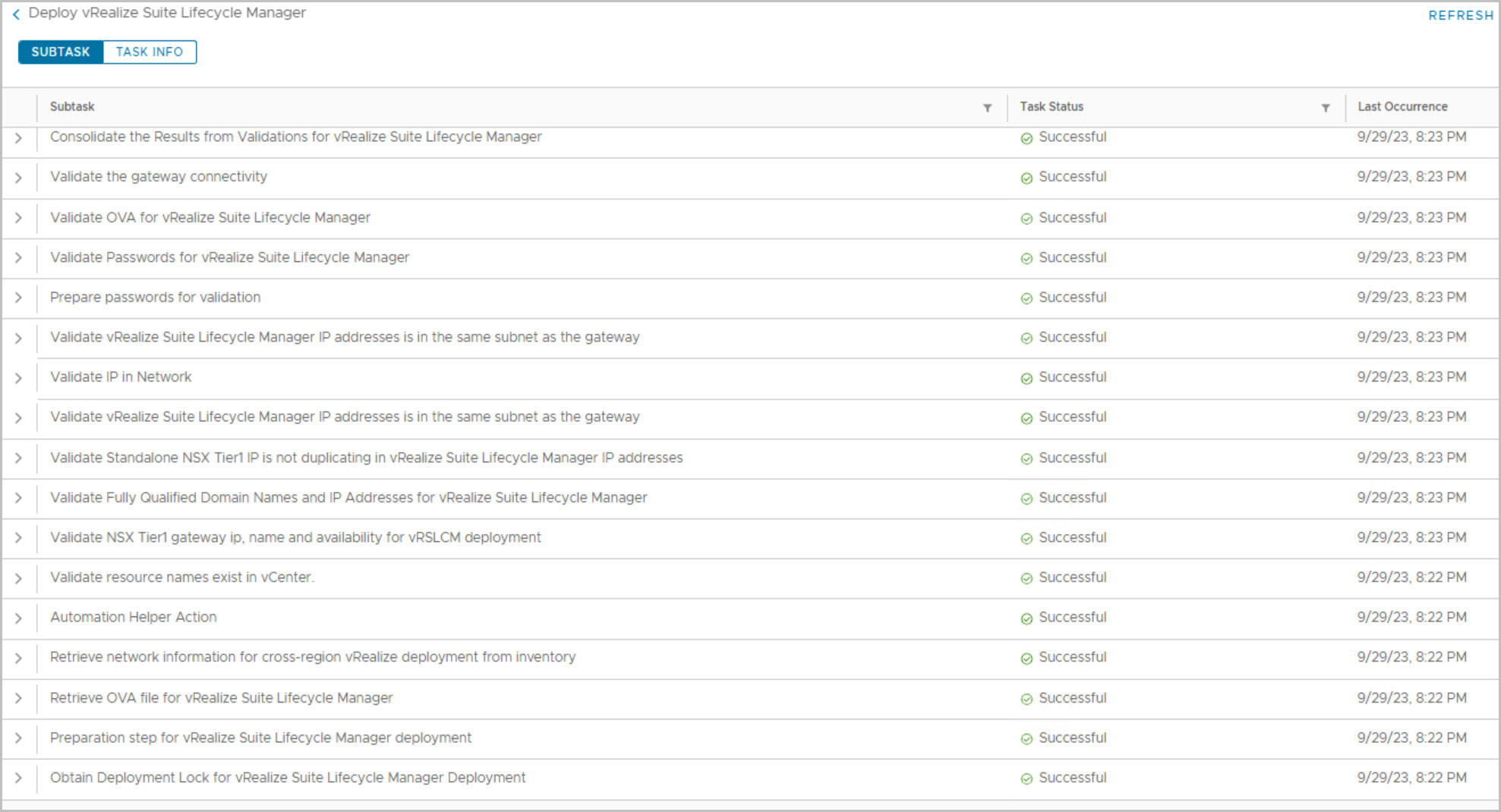This screenshot has width=1501, height=812.
Task: Click success icon on Validate IP in Network row
Action: pyautogui.click(x=1026, y=379)
